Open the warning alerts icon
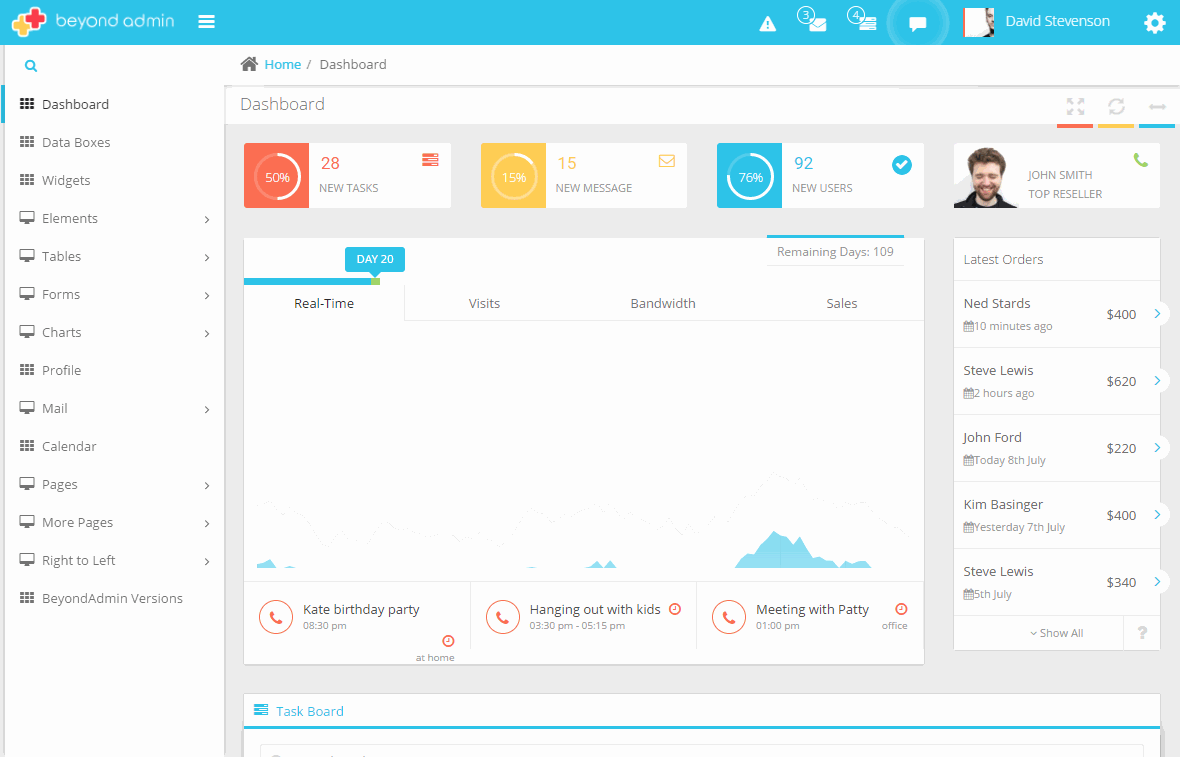 pyautogui.click(x=767, y=24)
